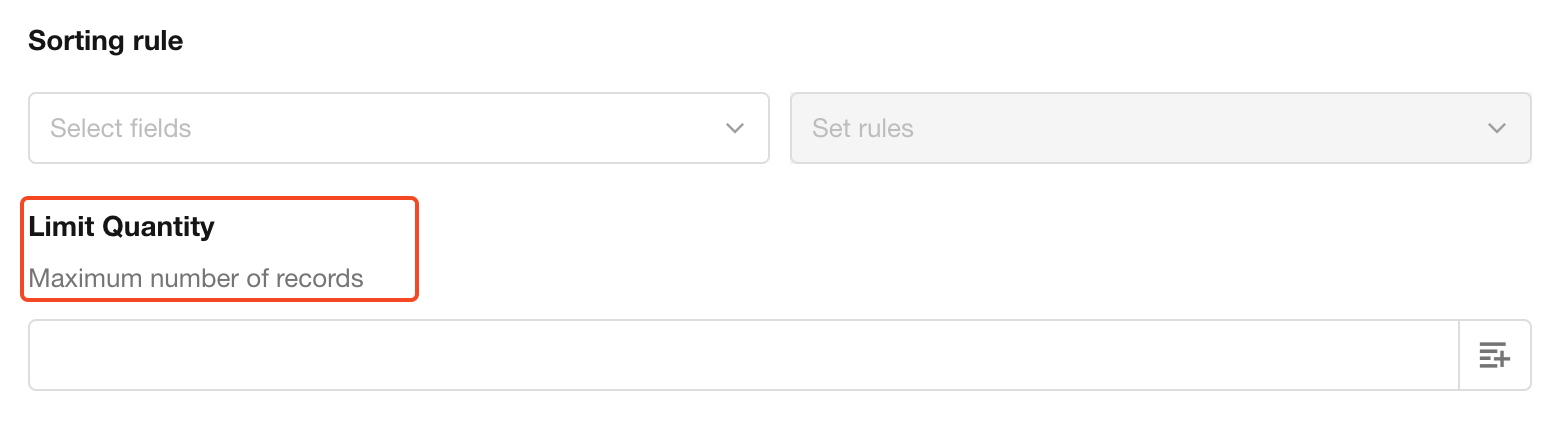This screenshot has width=1550, height=430.
Task: Click the Select fields chevron arrow
Action: click(x=735, y=128)
